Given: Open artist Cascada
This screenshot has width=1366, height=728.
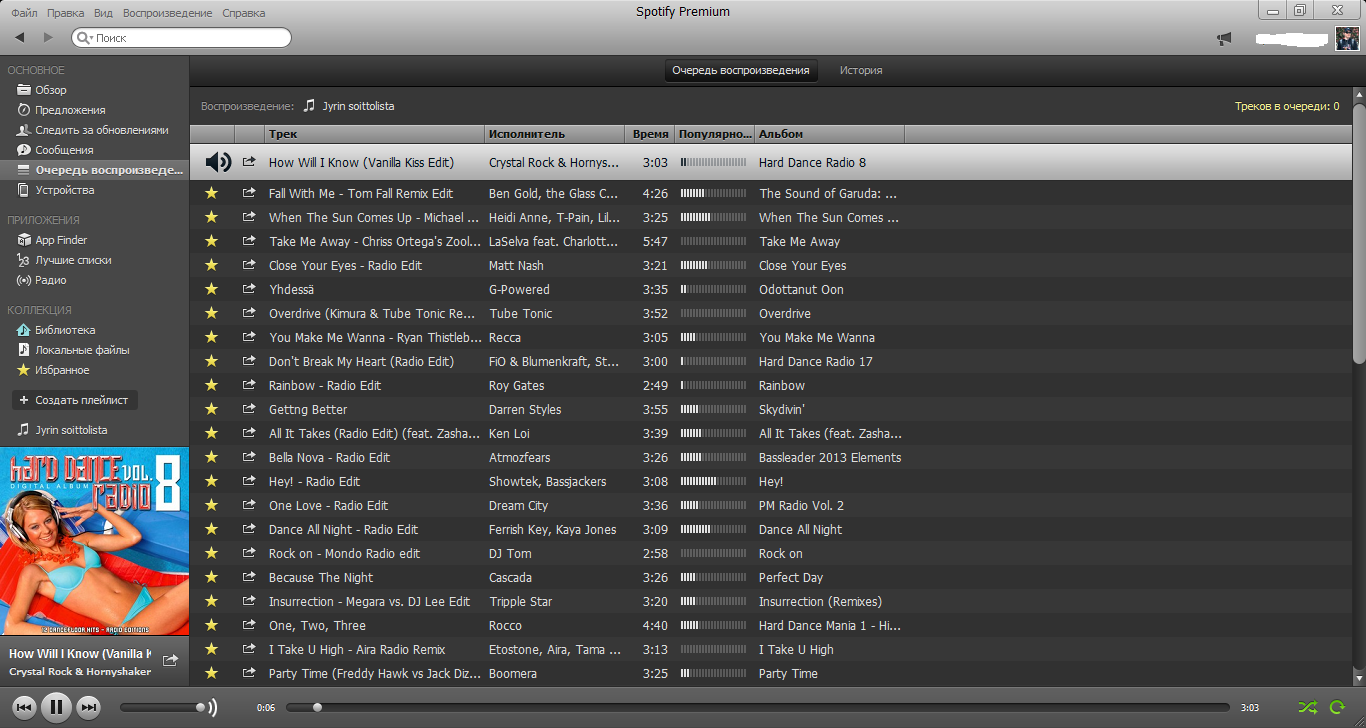Looking at the screenshot, I should 510,577.
